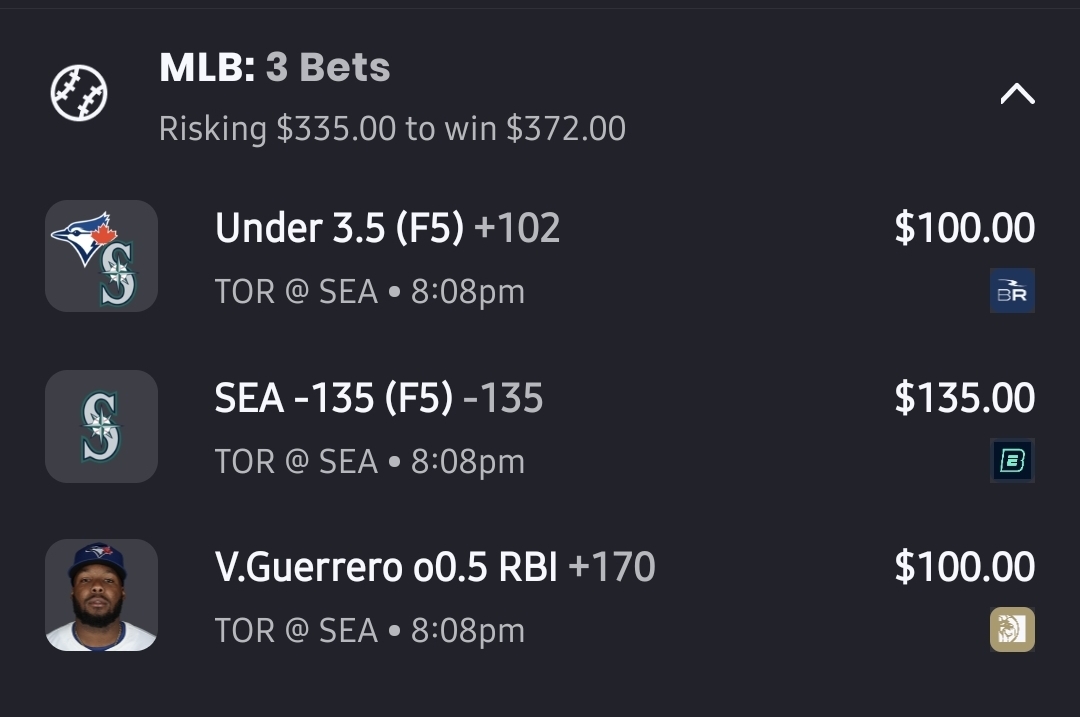
Task: Select TOR @ SEA game info under Guerrero
Action: point(369,631)
